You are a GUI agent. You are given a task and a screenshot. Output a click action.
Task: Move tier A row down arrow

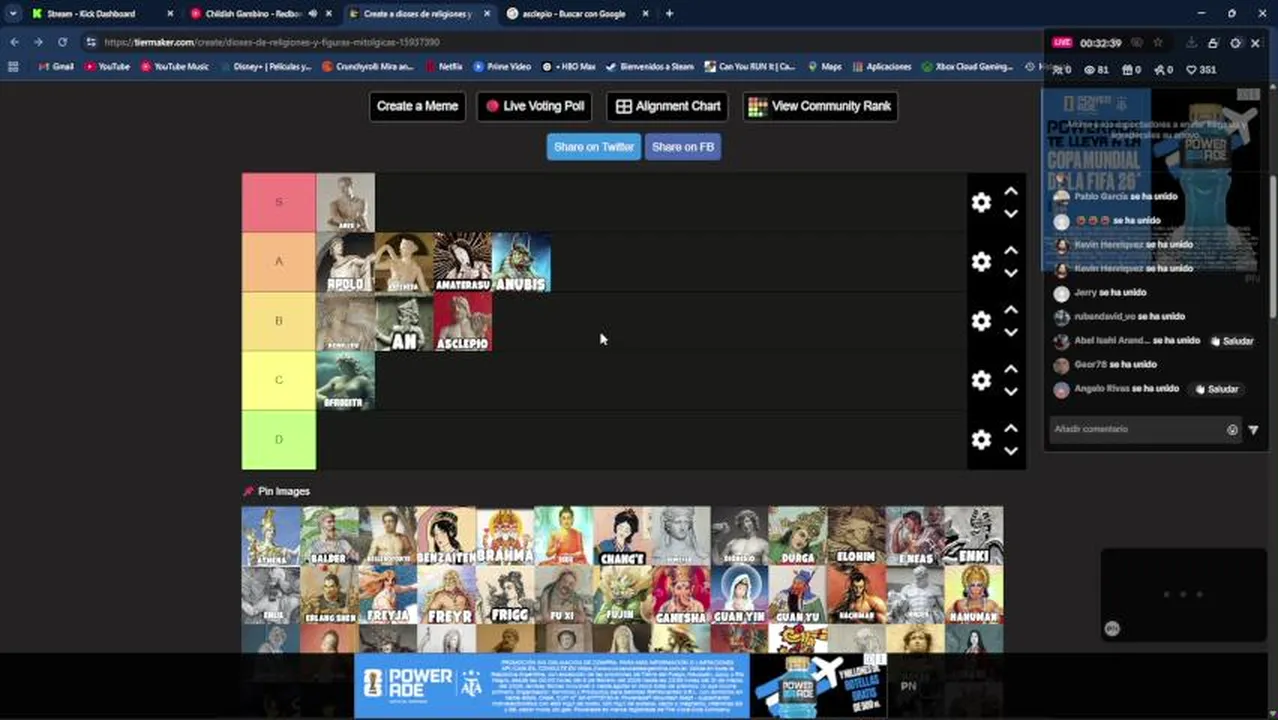point(1011,273)
